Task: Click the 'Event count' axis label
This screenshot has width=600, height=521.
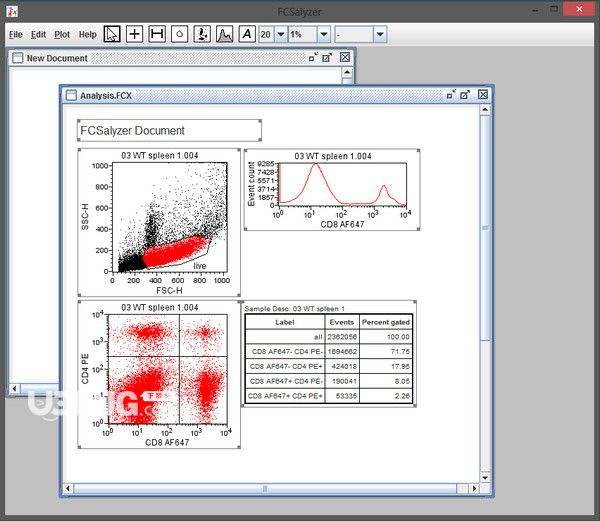Action: pyautogui.click(x=251, y=184)
